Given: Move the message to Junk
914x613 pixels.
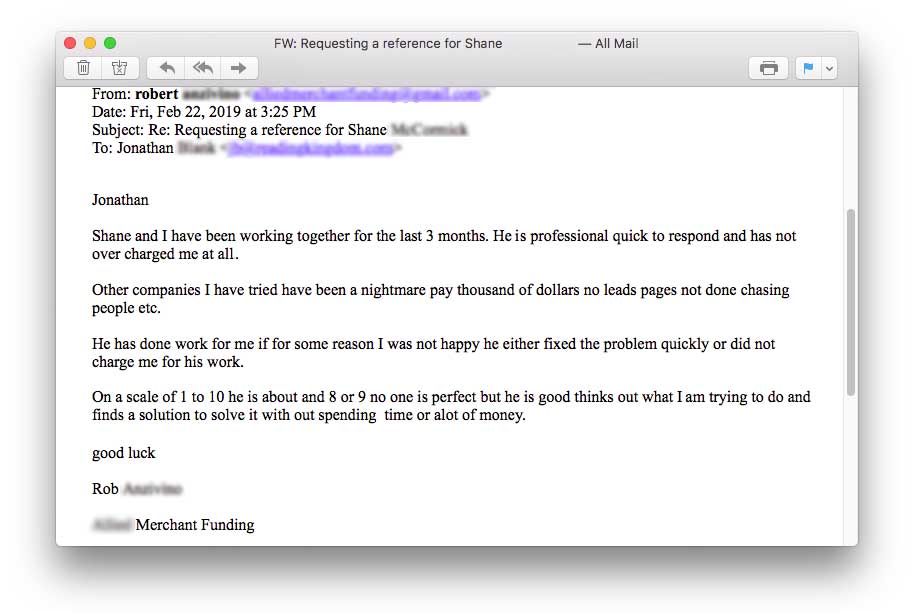Looking at the screenshot, I should [x=119, y=68].
